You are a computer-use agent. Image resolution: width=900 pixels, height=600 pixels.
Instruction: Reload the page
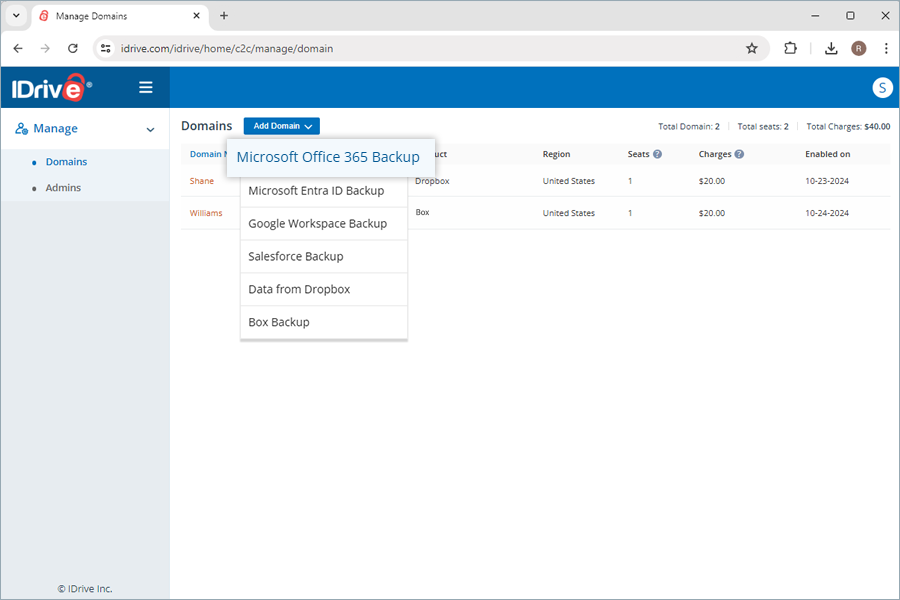pos(73,49)
